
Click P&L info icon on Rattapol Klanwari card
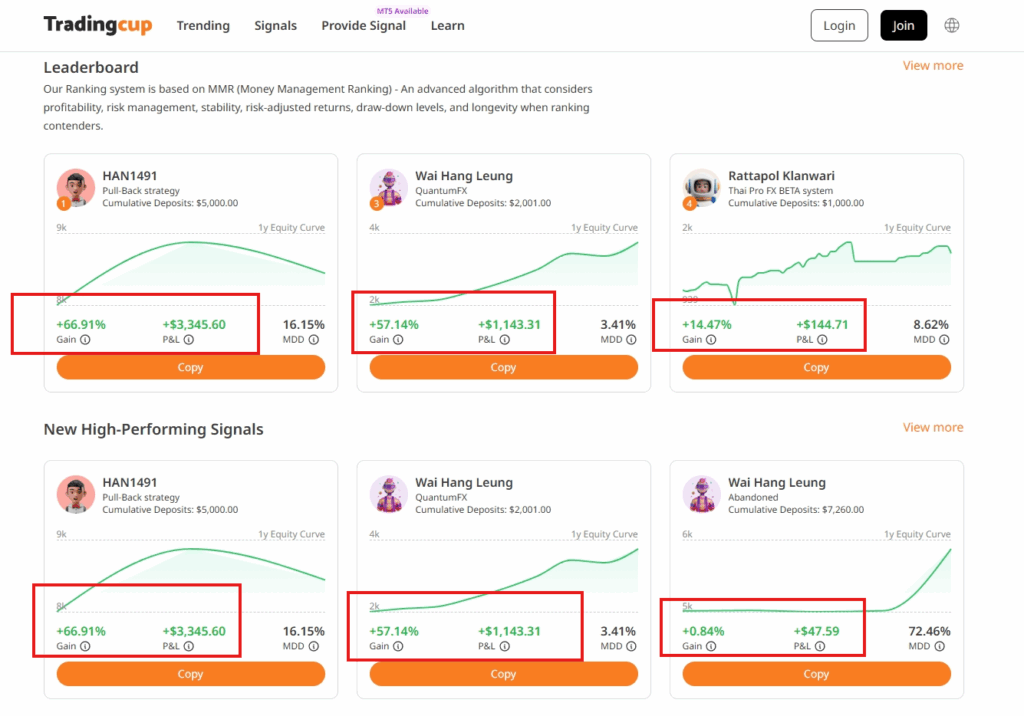click(821, 340)
